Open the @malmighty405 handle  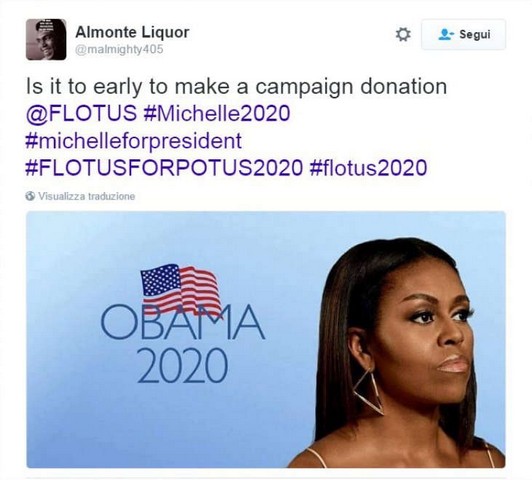(x=119, y=50)
